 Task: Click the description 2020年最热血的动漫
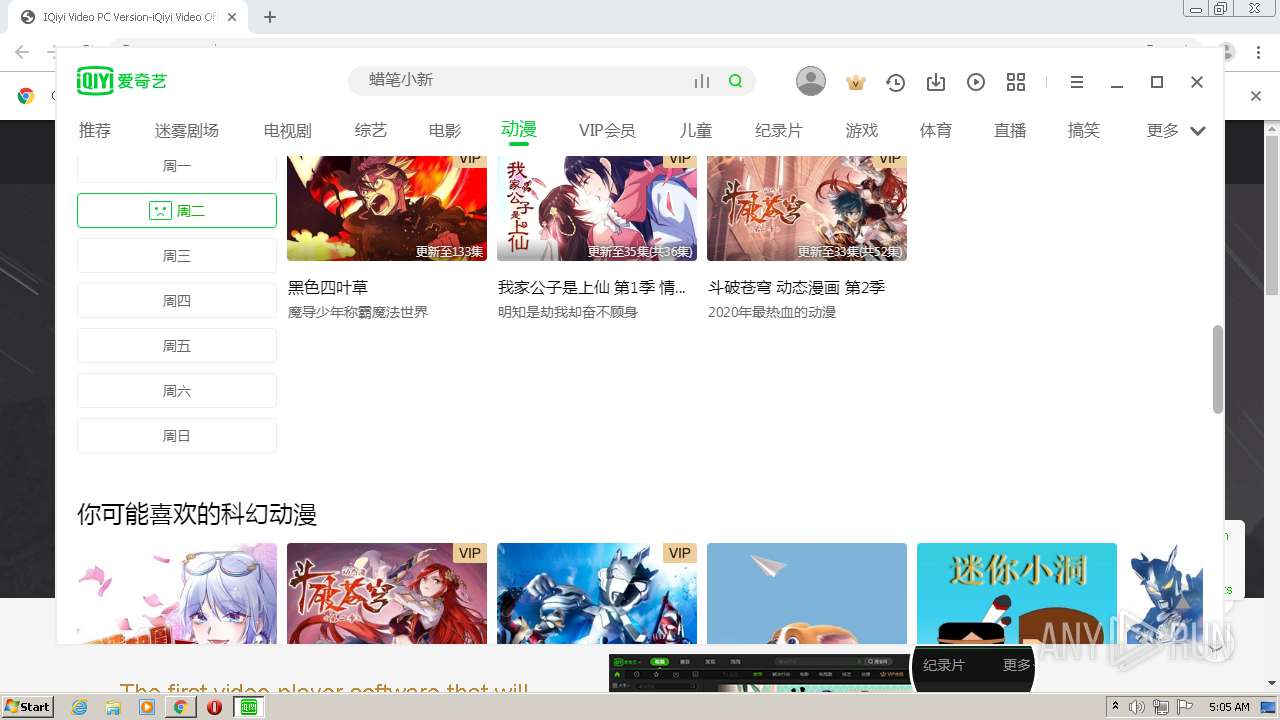pos(772,313)
